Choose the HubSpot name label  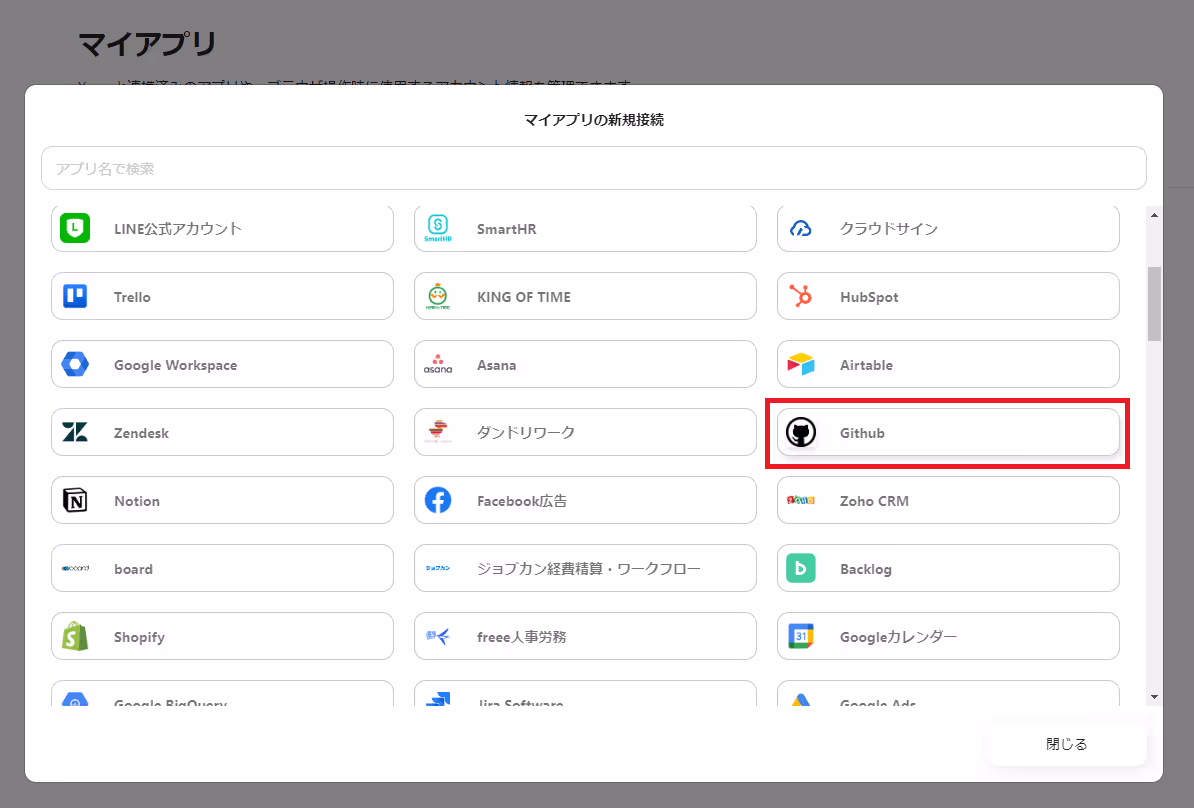(869, 297)
